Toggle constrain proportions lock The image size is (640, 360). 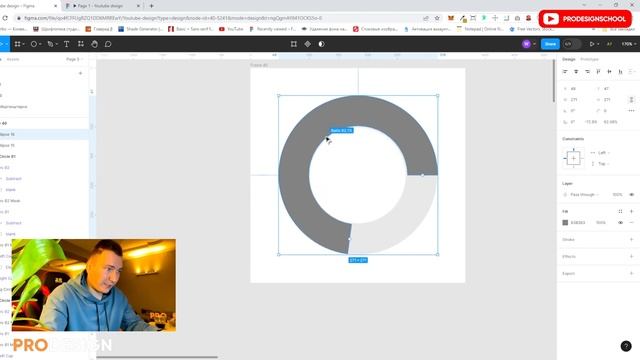[631, 100]
